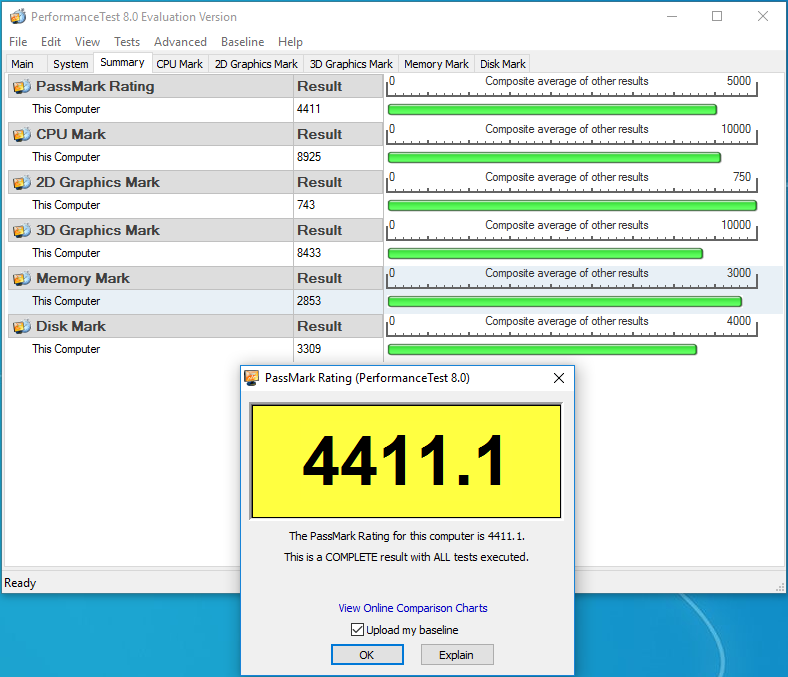Screen dimensions: 788x677
Task: Click the PassMark Rating header row
Action: [x=196, y=86]
